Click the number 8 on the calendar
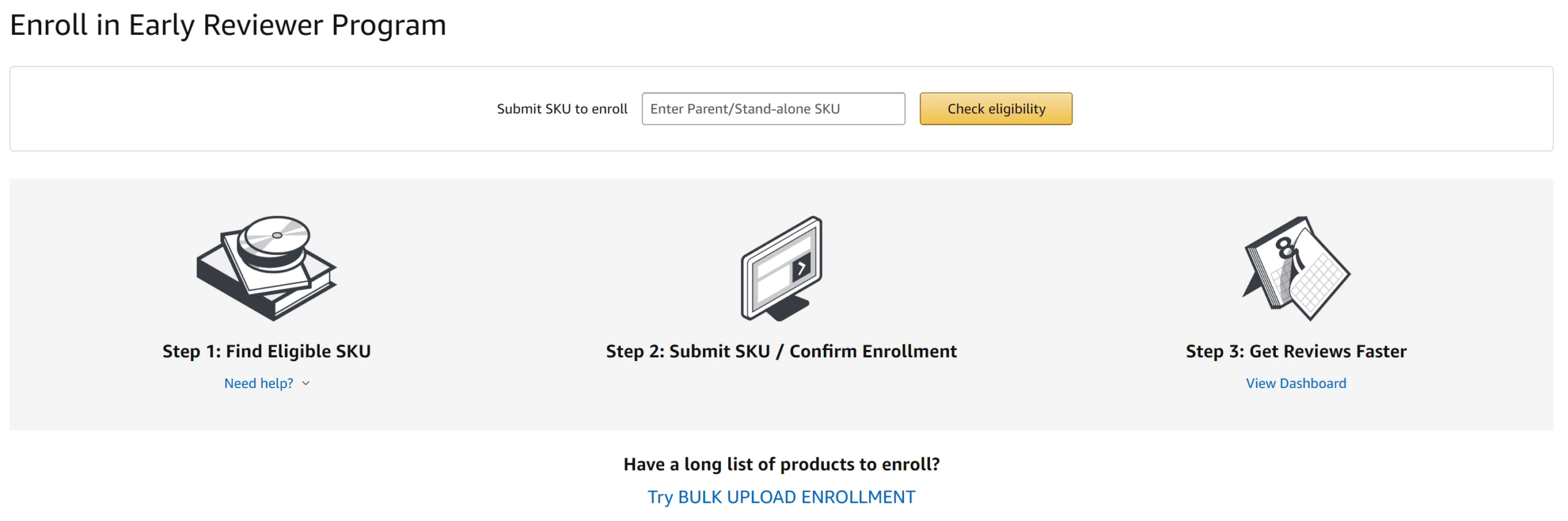 click(x=1285, y=248)
